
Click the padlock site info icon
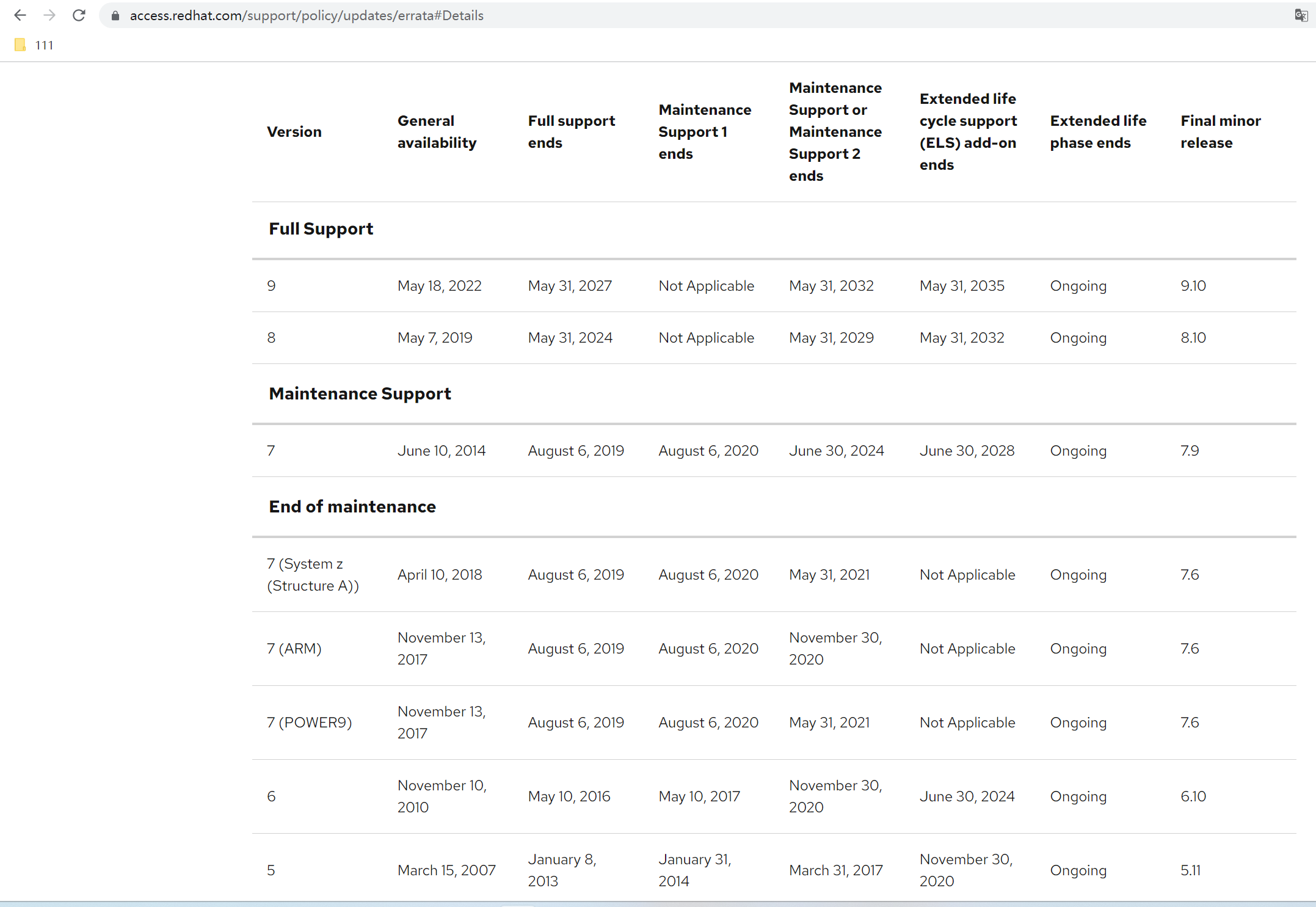pyautogui.click(x=115, y=16)
